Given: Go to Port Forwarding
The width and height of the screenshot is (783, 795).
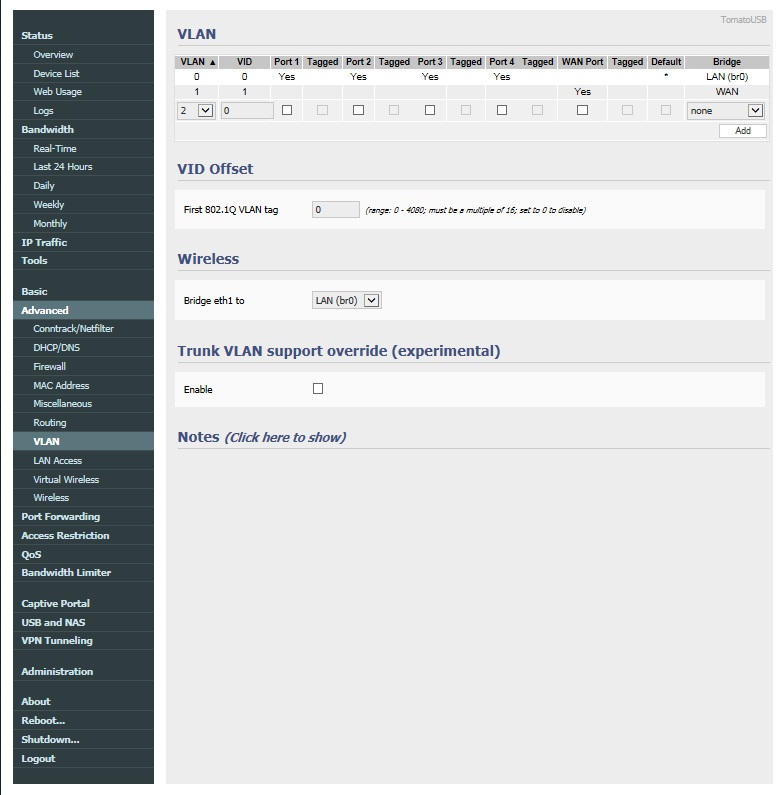Looking at the screenshot, I should click(x=60, y=517).
